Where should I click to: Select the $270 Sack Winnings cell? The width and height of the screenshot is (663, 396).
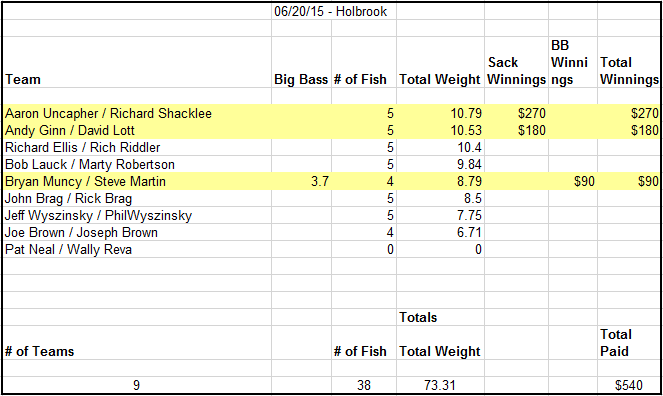pos(516,113)
